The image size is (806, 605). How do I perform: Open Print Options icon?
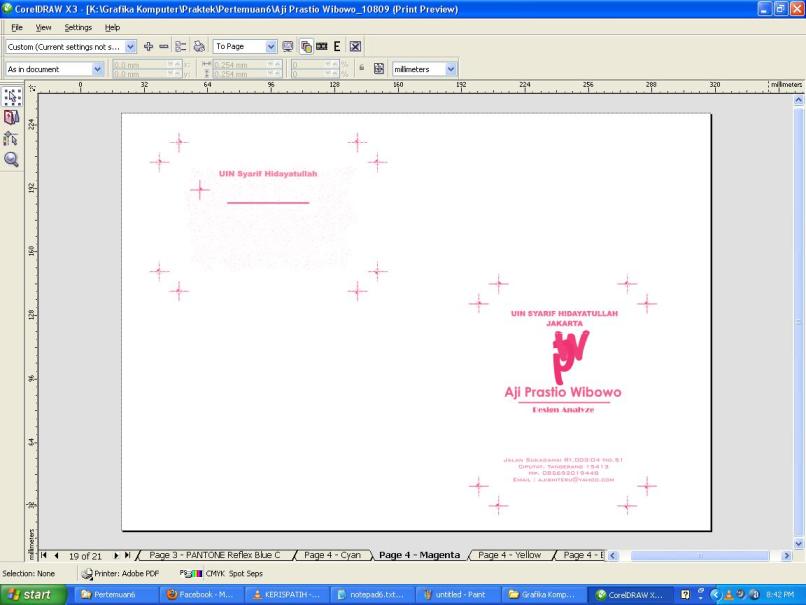(x=181, y=47)
